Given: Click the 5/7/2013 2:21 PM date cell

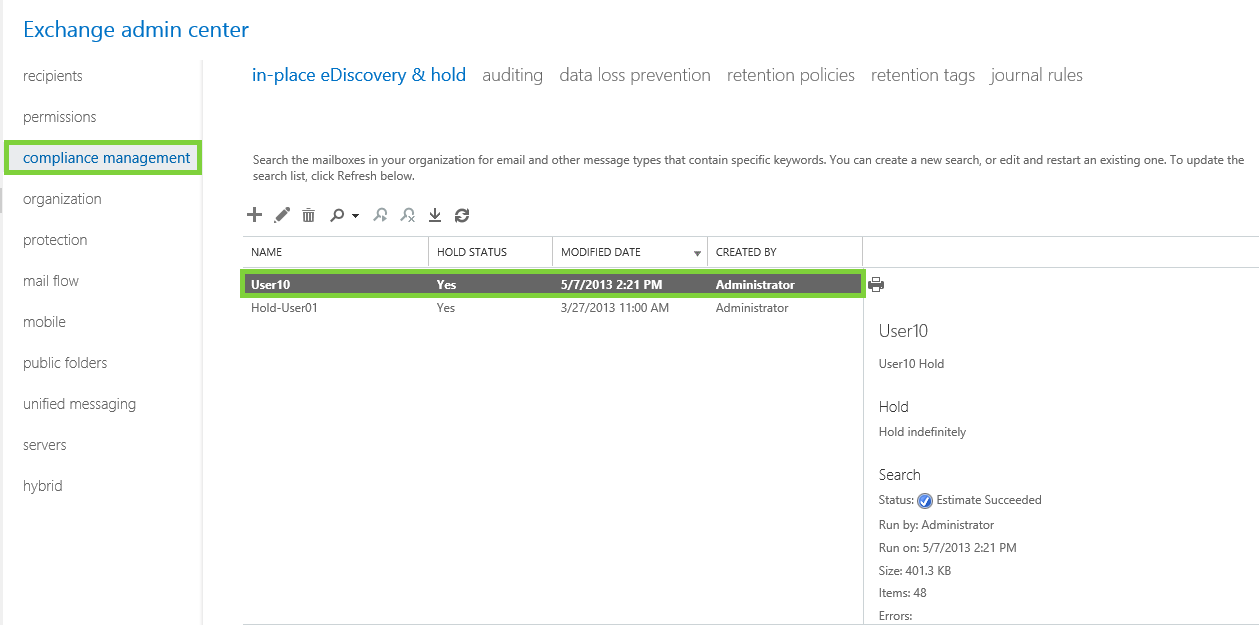Looking at the screenshot, I should 611,285.
